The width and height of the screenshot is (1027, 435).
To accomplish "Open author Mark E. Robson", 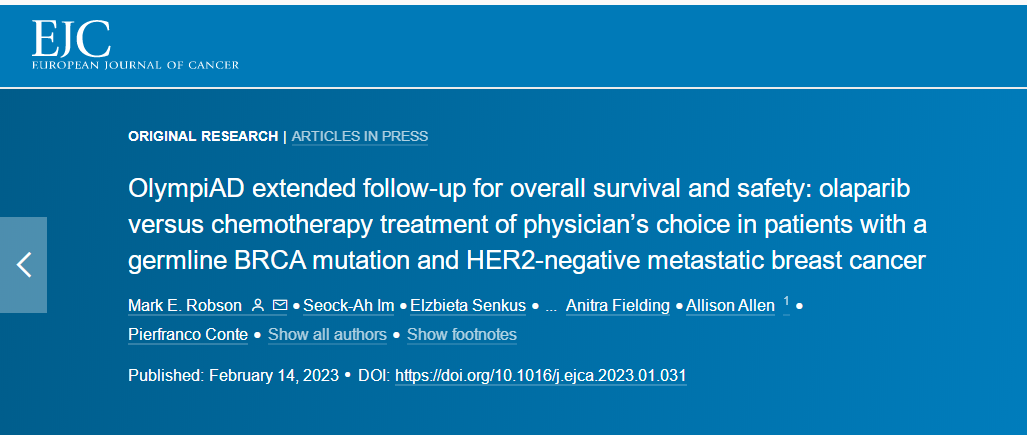I will (185, 306).
